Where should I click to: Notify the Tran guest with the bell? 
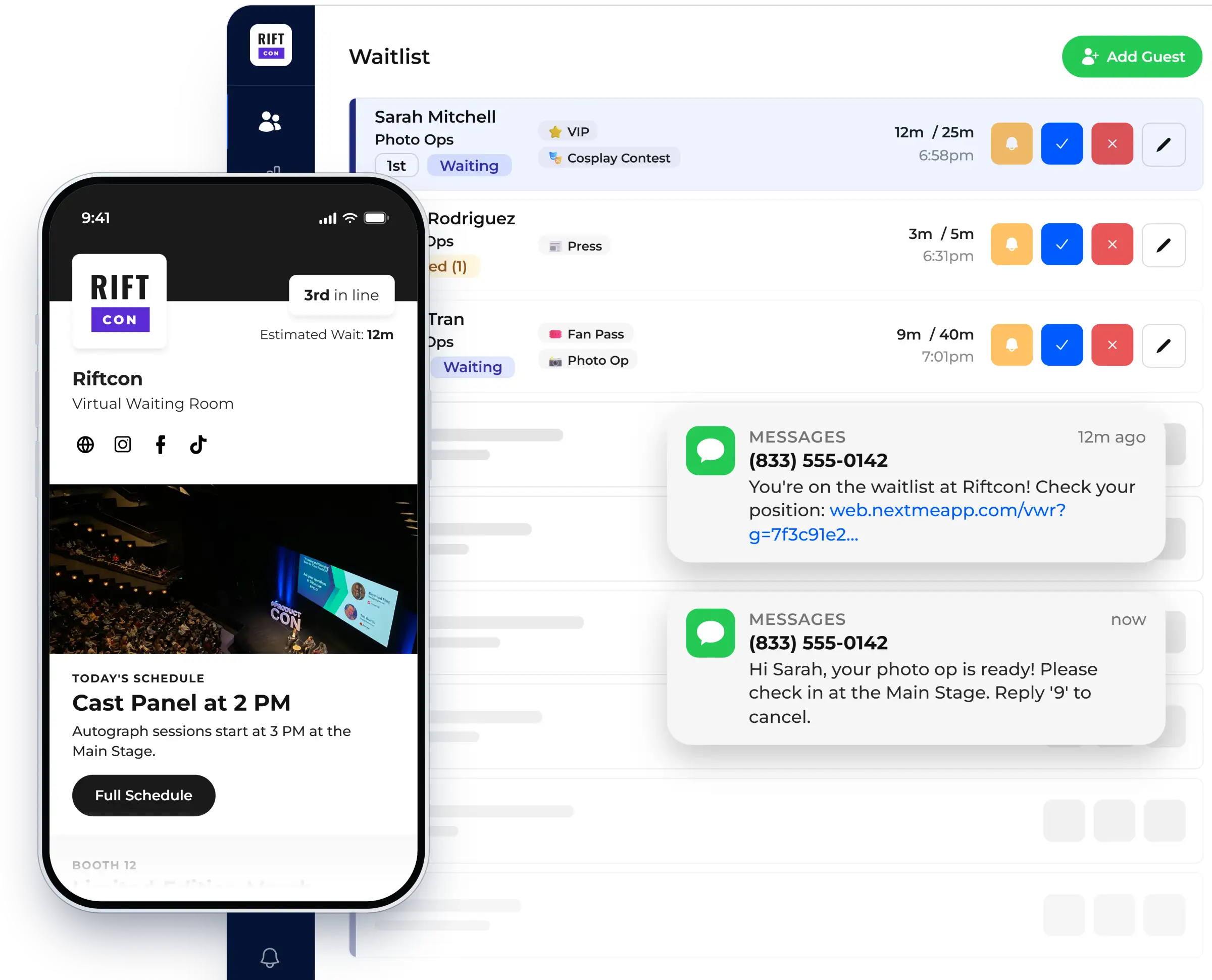point(1012,345)
